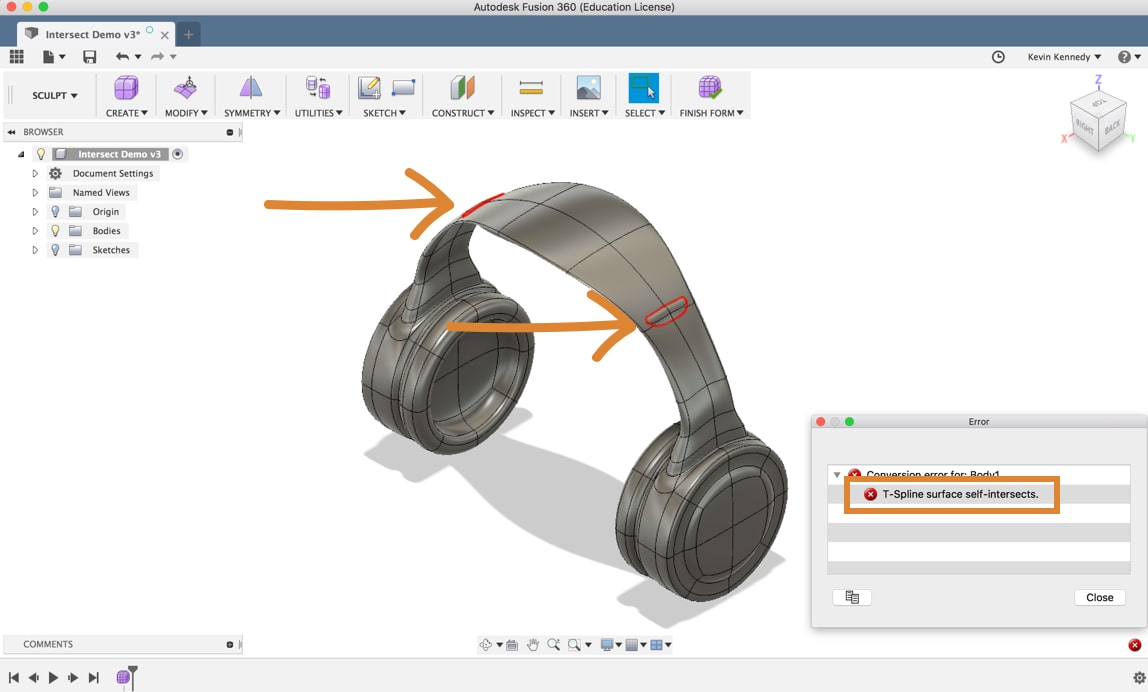Image resolution: width=1148 pixels, height=692 pixels.
Task: Hide the Sketches folder with its lightbulb
Action: [55, 250]
